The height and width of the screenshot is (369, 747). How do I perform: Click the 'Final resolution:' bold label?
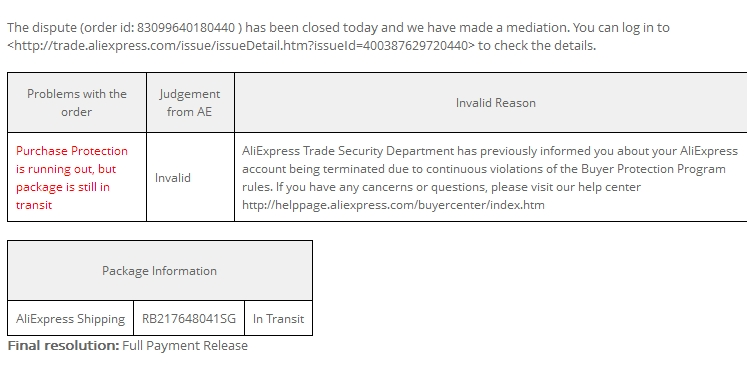pos(63,345)
